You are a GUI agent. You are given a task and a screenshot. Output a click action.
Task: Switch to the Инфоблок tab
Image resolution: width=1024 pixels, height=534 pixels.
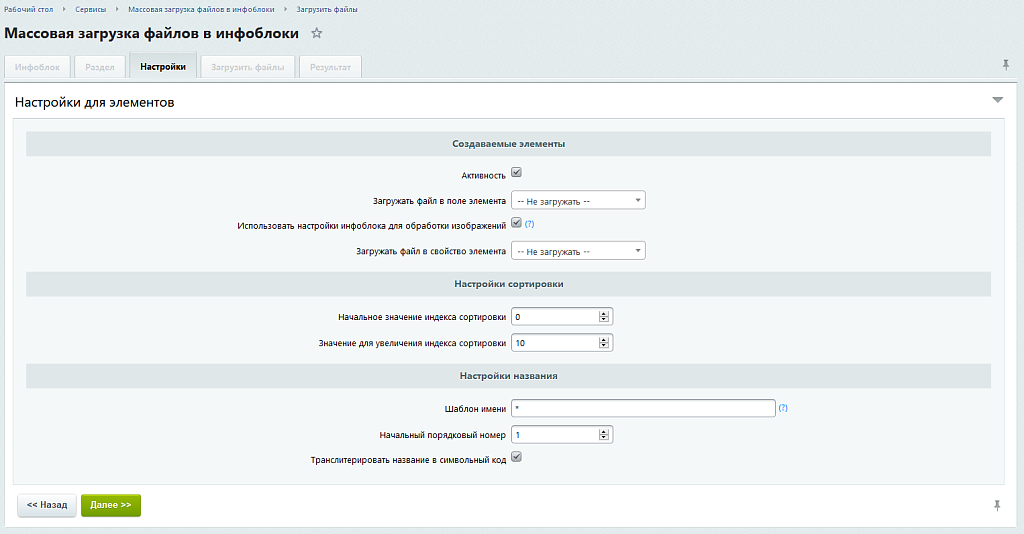click(37, 67)
